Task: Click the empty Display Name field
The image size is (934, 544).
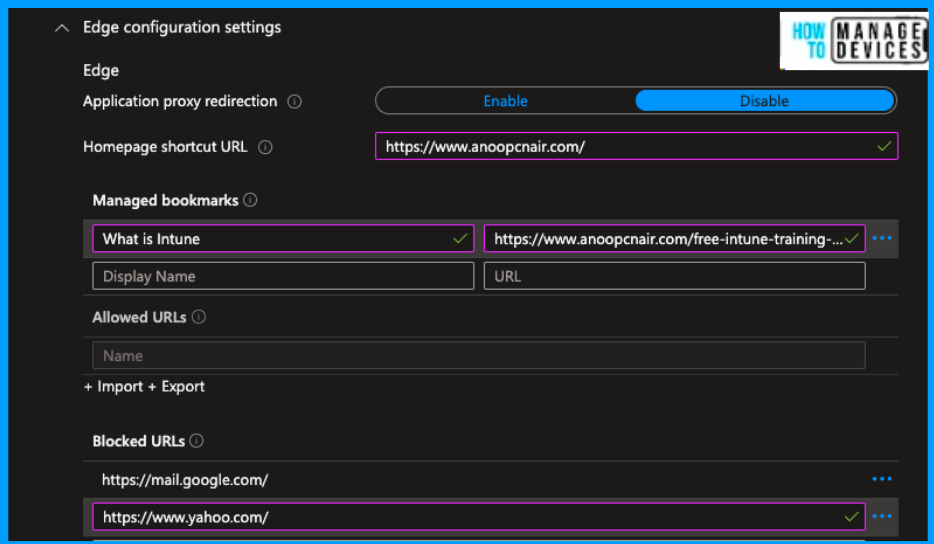Action: tap(283, 276)
